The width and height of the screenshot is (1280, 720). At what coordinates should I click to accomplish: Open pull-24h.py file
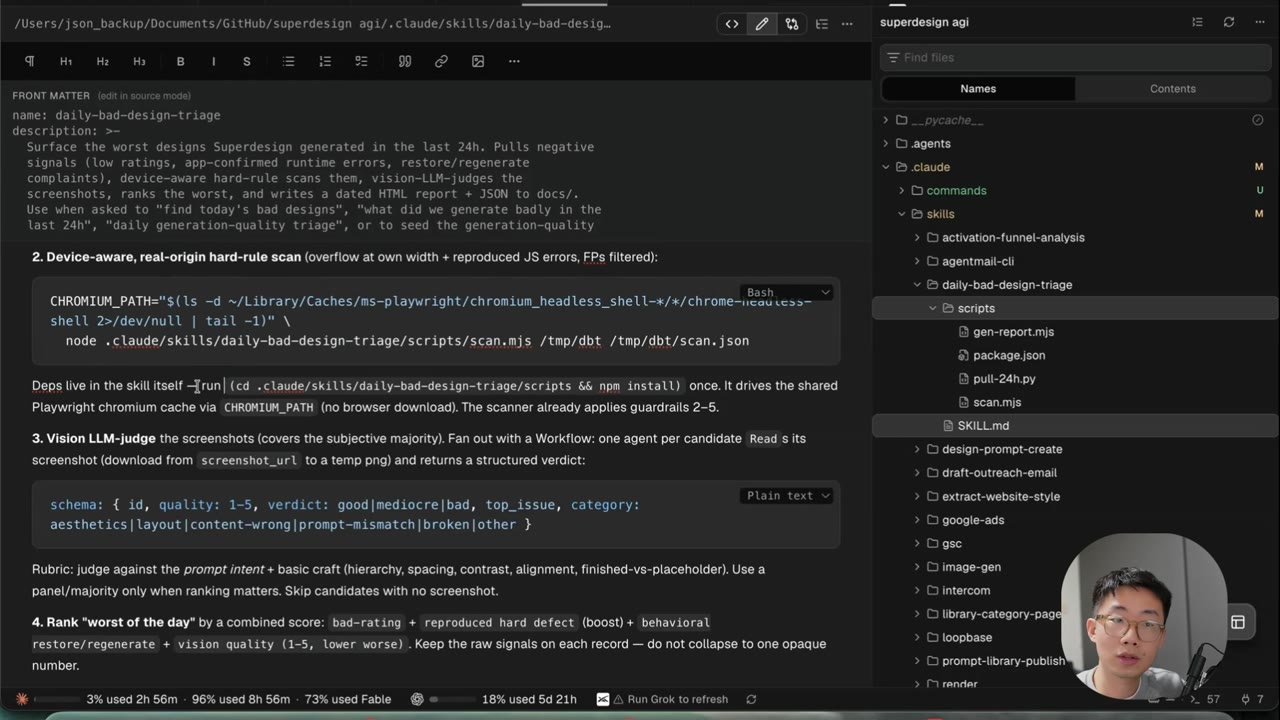coord(1004,379)
